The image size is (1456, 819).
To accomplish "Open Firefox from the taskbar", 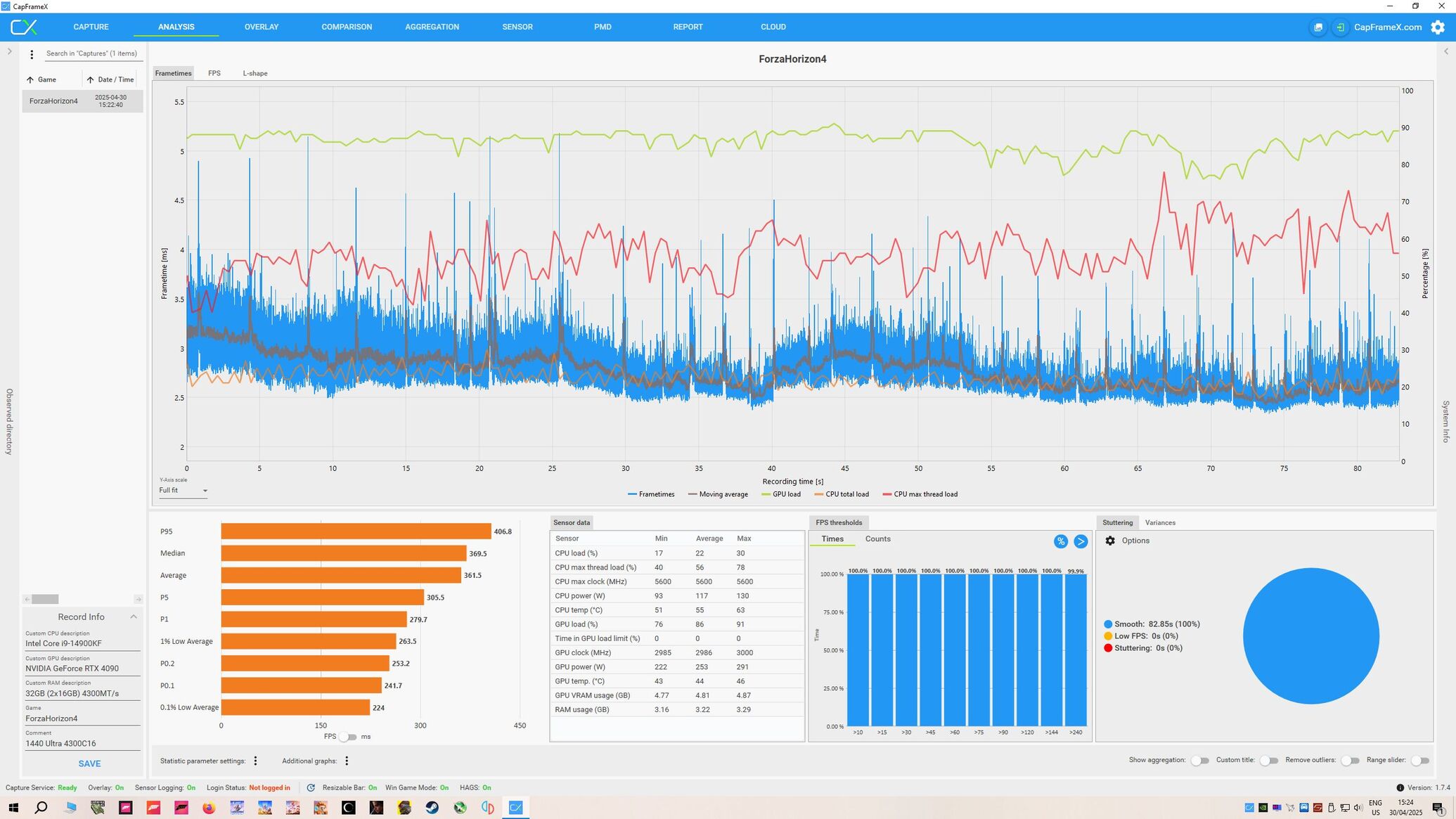I will point(209,807).
